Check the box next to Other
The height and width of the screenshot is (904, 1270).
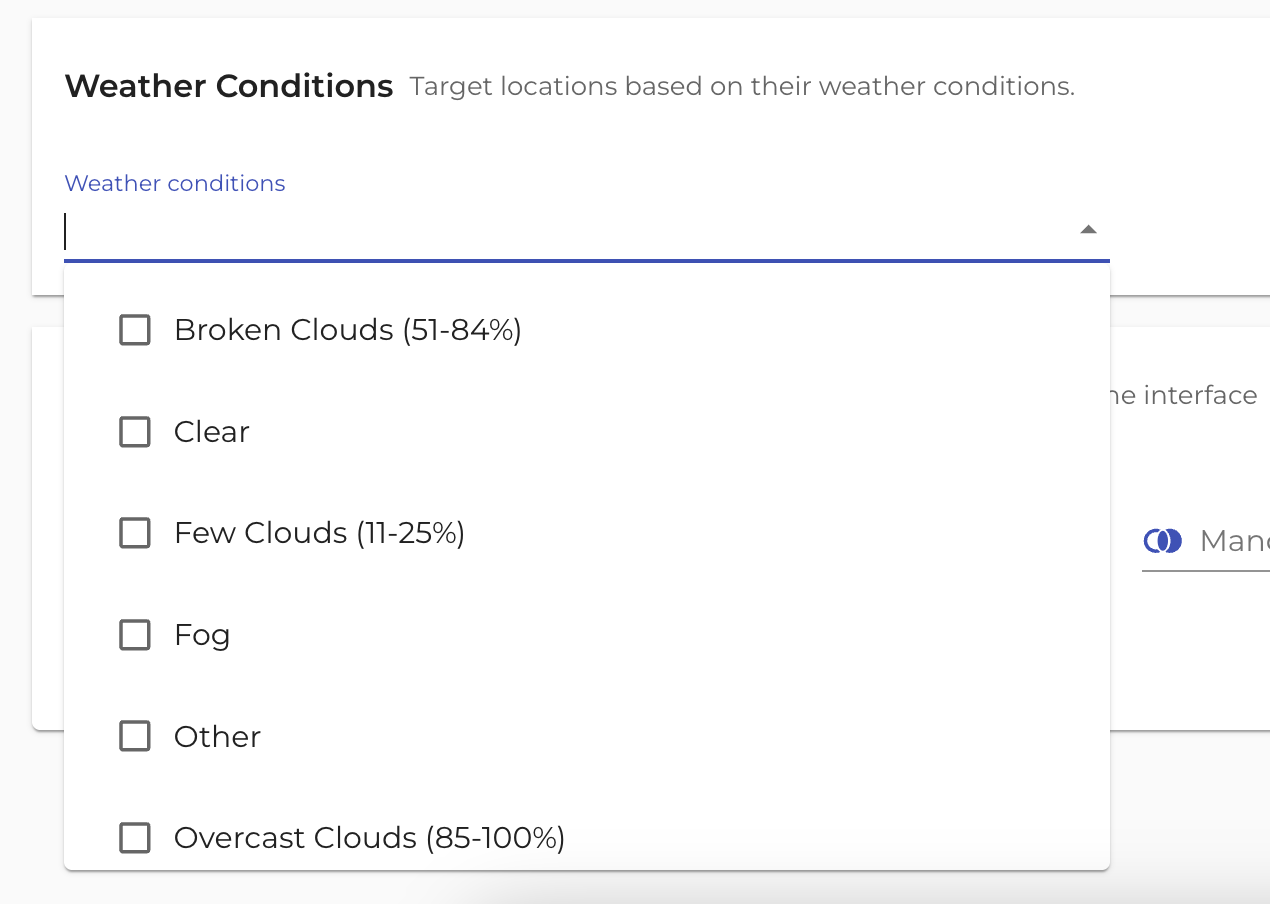coord(135,736)
